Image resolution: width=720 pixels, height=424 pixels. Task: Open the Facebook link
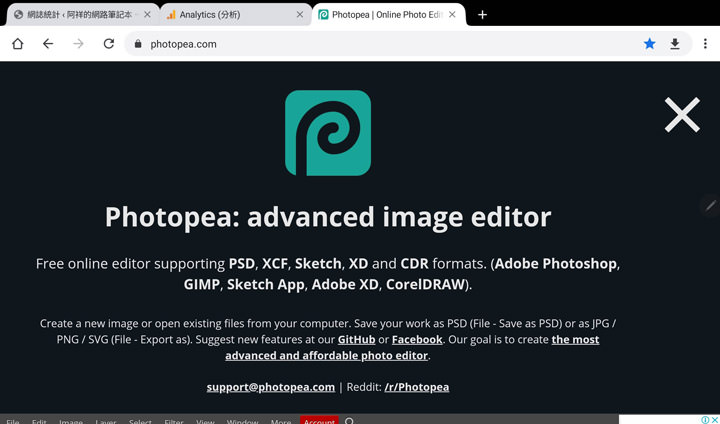point(417,339)
